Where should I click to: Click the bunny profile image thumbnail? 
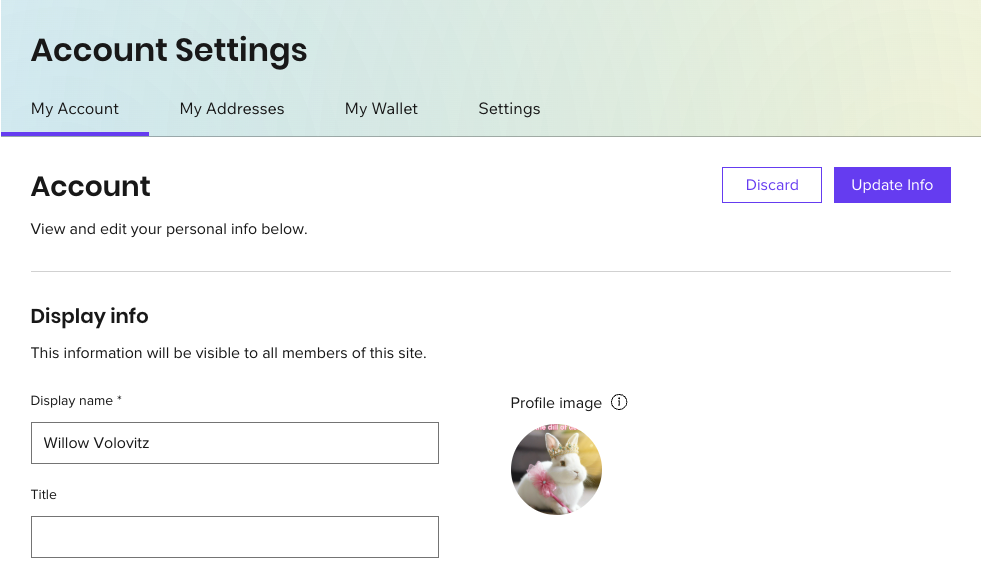tap(556, 469)
